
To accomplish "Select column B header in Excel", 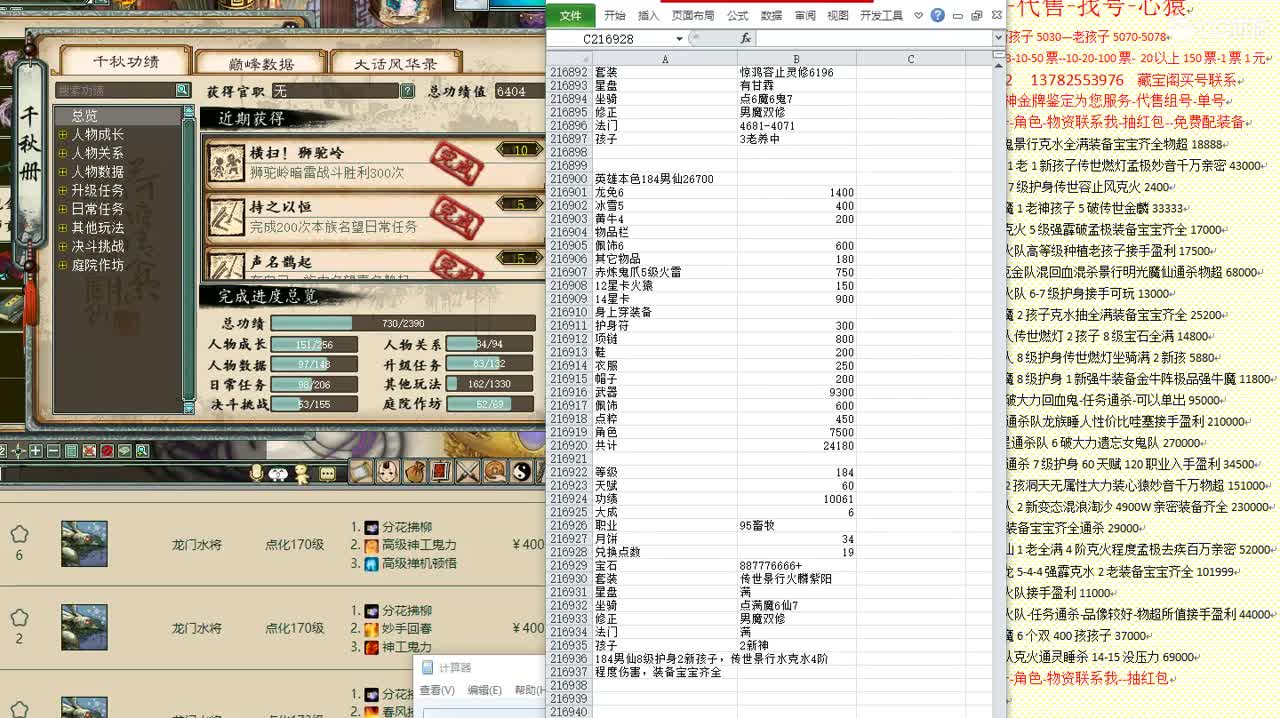I will pyautogui.click(x=796, y=59).
